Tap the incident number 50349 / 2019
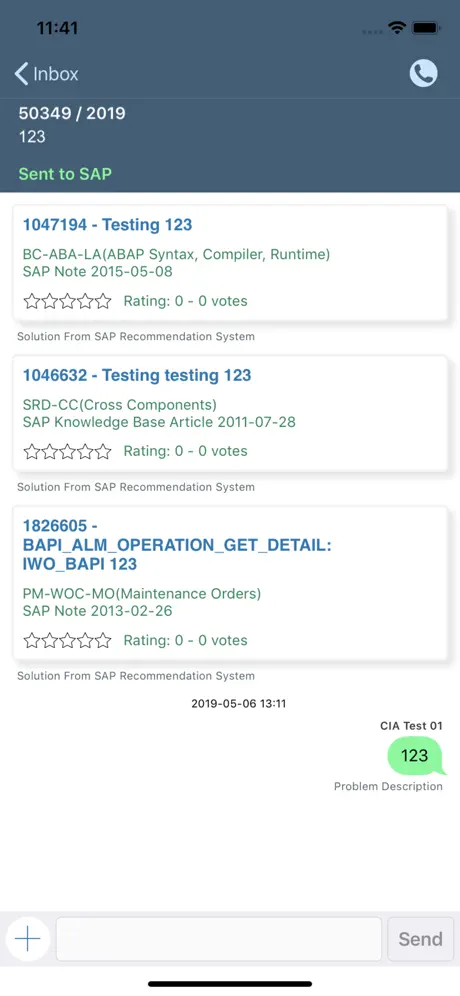Image resolution: width=460 pixels, height=996 pixels. [x=72, y=114]
